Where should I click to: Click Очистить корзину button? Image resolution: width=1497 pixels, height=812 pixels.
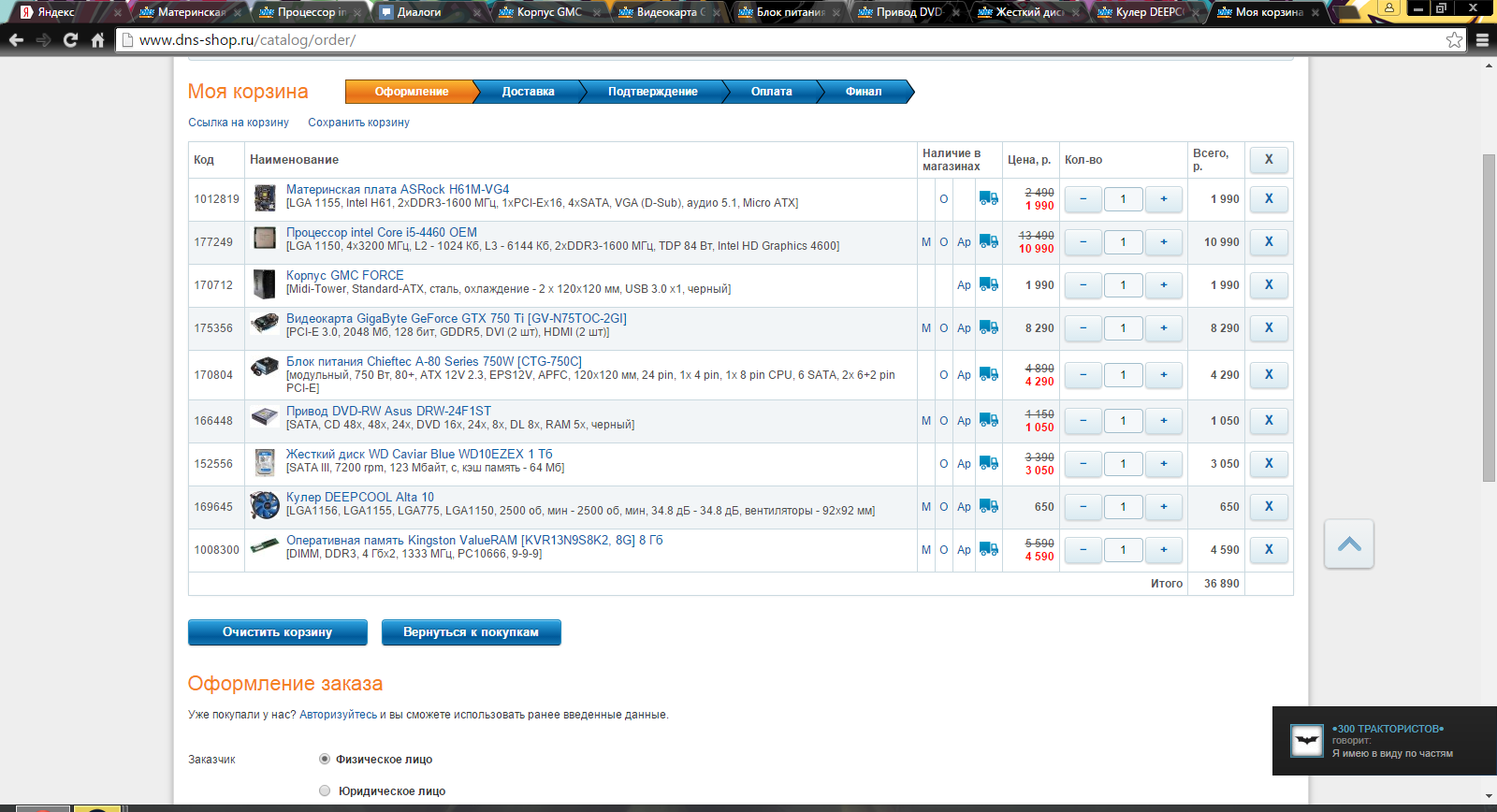[x=277, y=632]
